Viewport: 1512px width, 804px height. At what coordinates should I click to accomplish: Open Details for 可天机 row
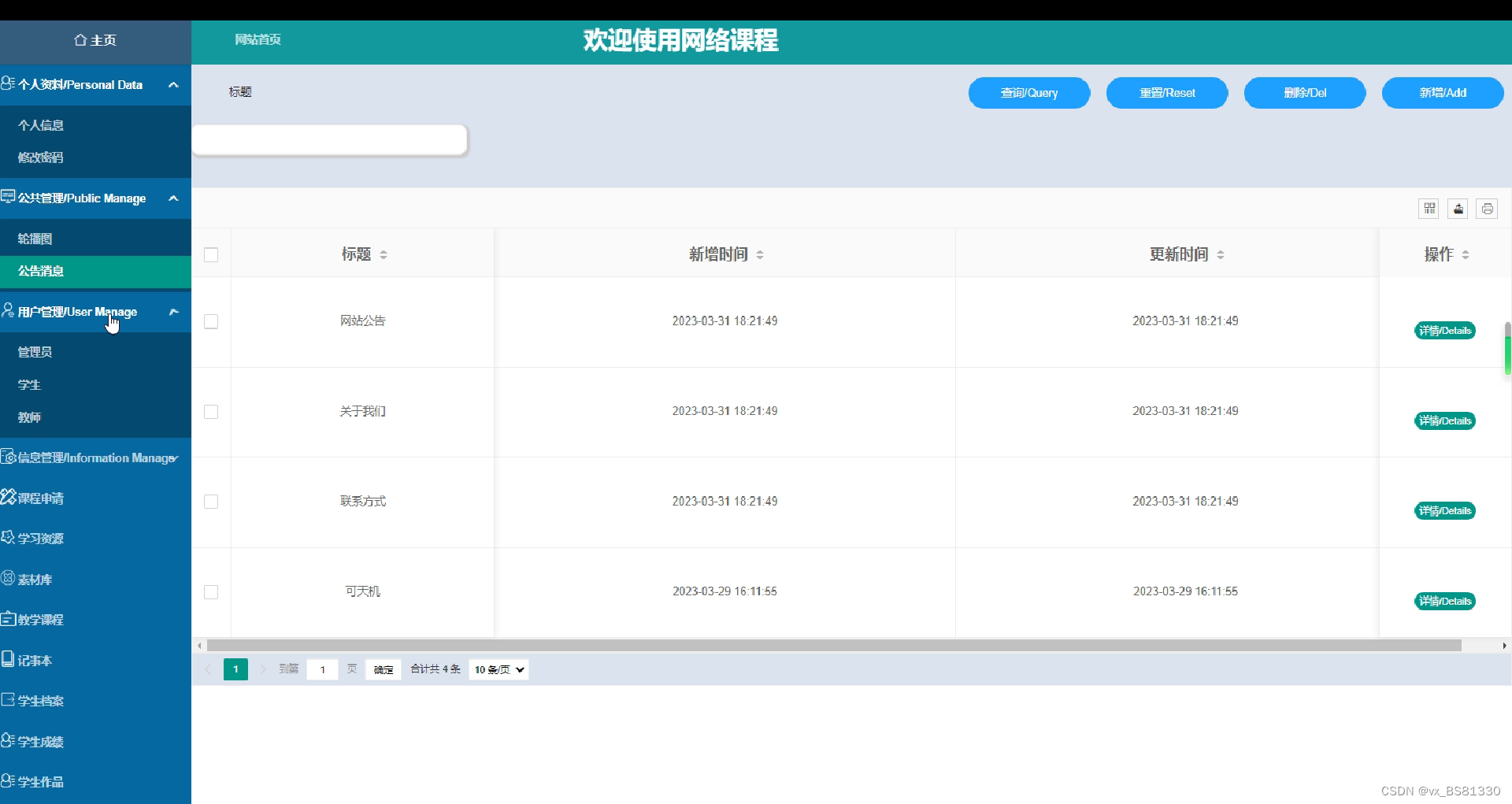pyautogui.click(x=1445, y=602)
